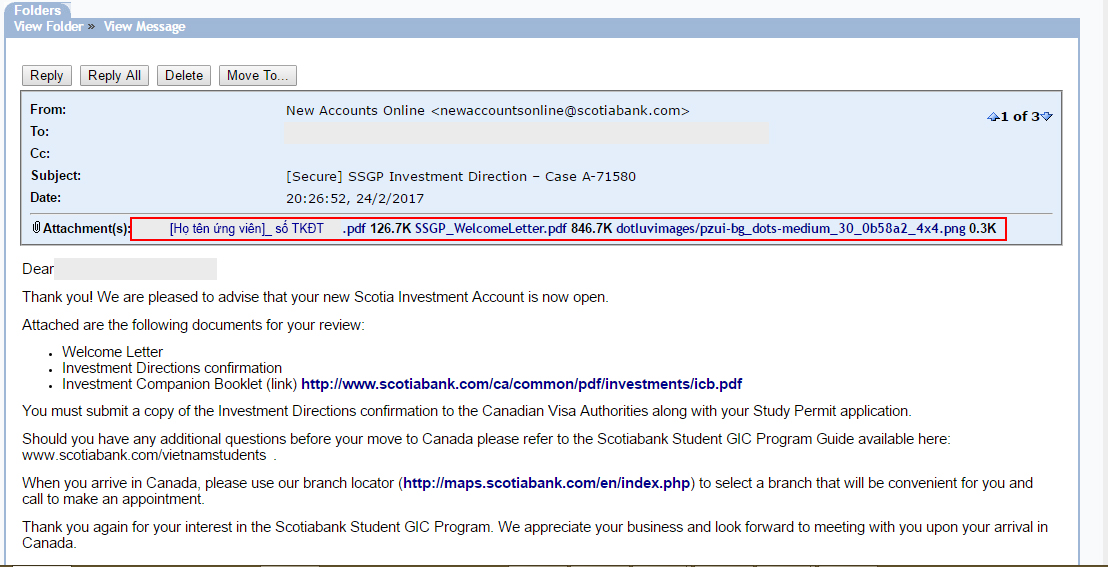Delete the current message
This screenshot has height=567, width=1108.
pyautogui.click(x=184, y=75)
